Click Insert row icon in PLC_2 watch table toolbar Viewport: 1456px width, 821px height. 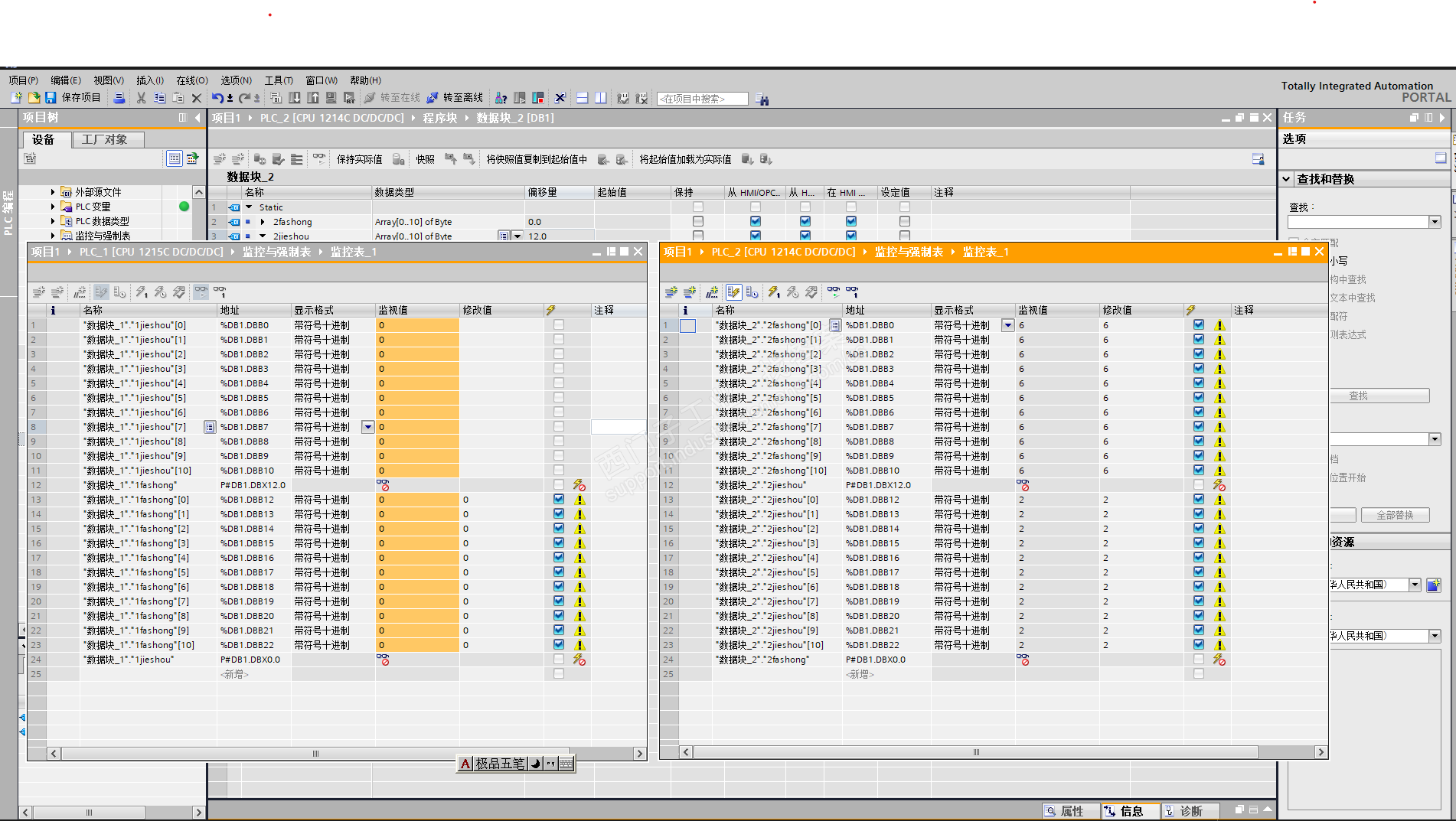671,292
